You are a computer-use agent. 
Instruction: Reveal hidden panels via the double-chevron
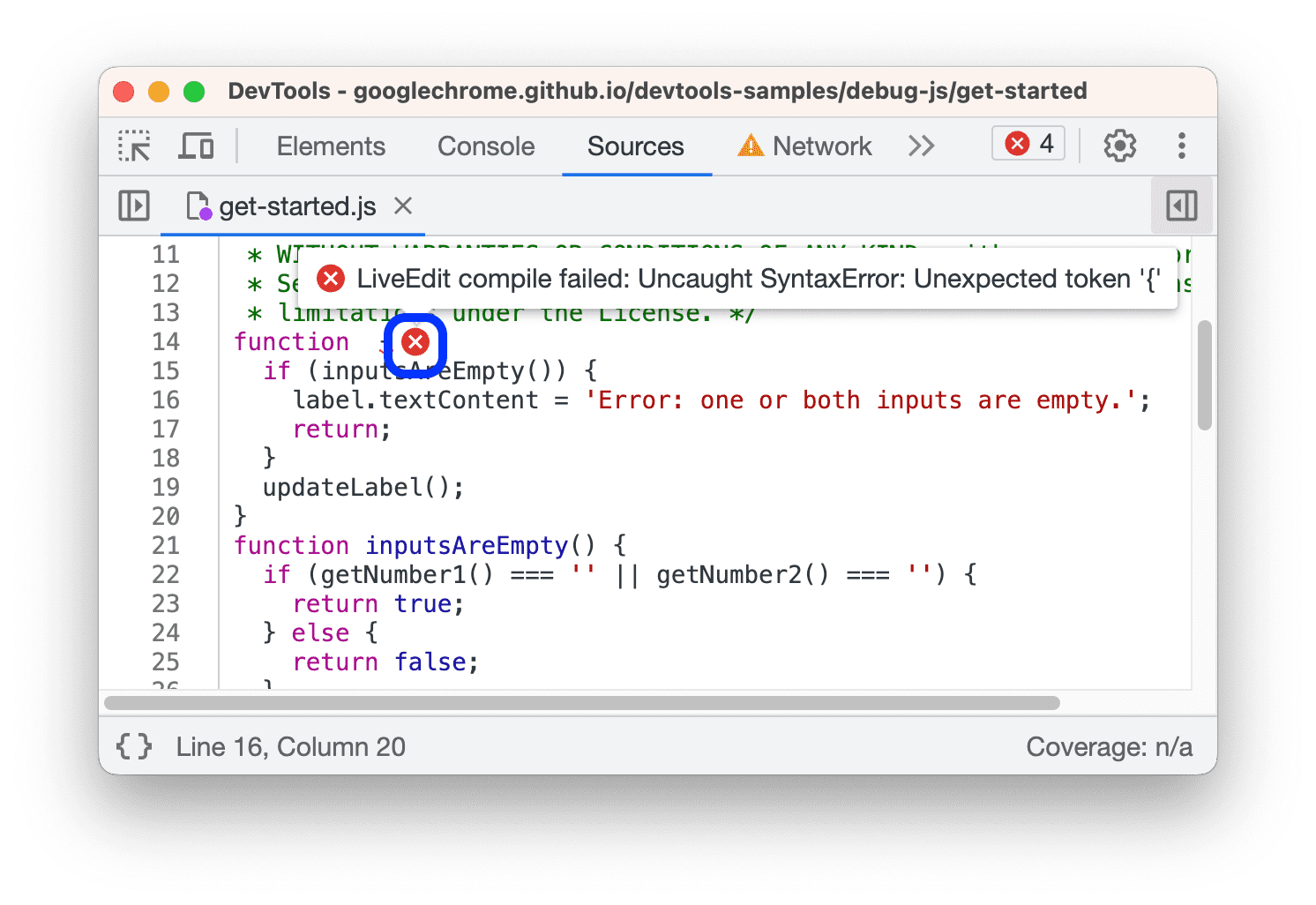click(x=920, y=146)
